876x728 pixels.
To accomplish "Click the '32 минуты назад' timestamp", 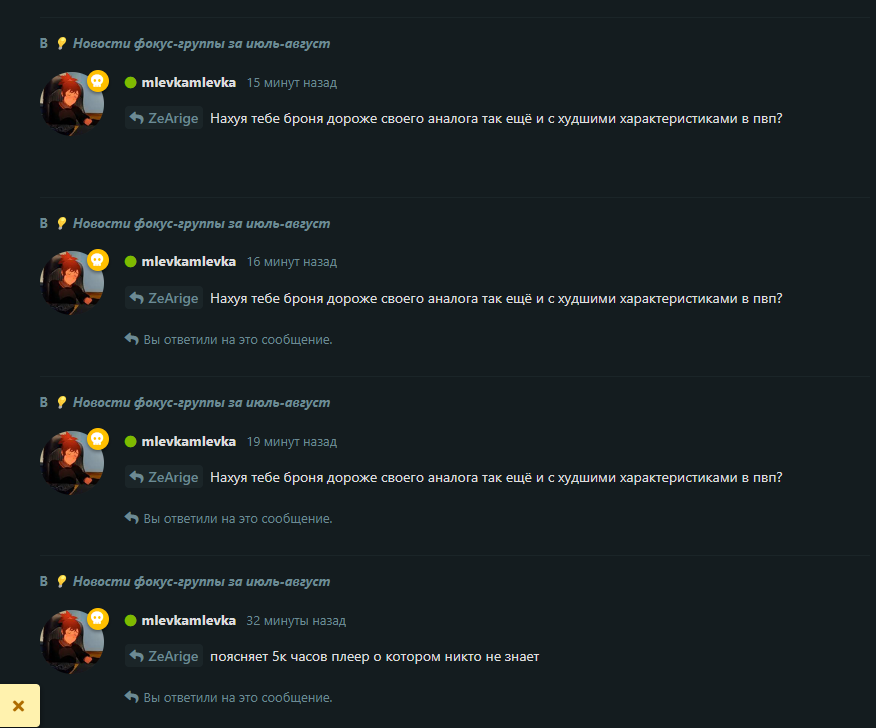I will pos(296,621).
